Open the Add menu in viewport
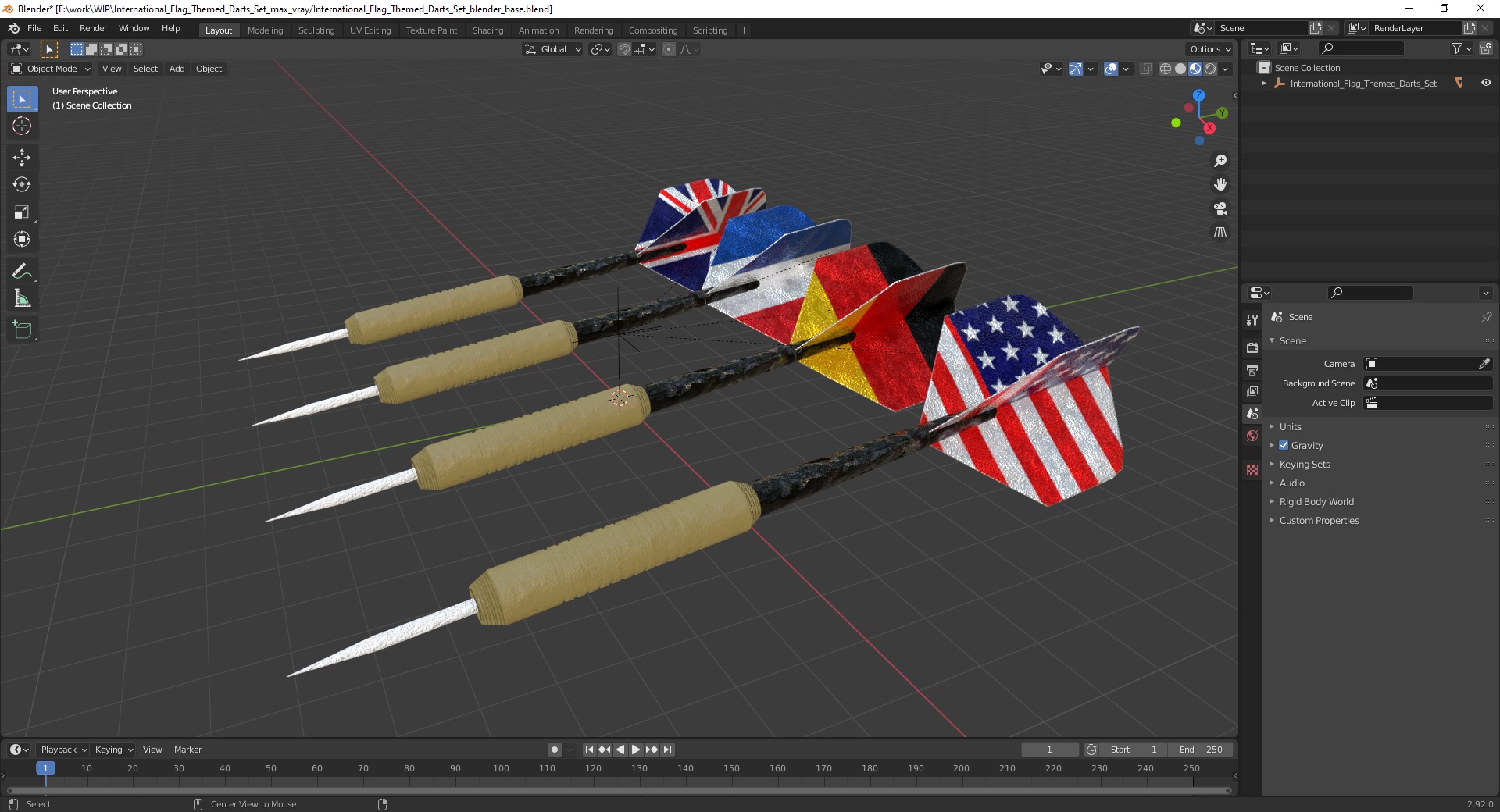The width and height of the screenshot is (1500, 812). pos(177,69)
